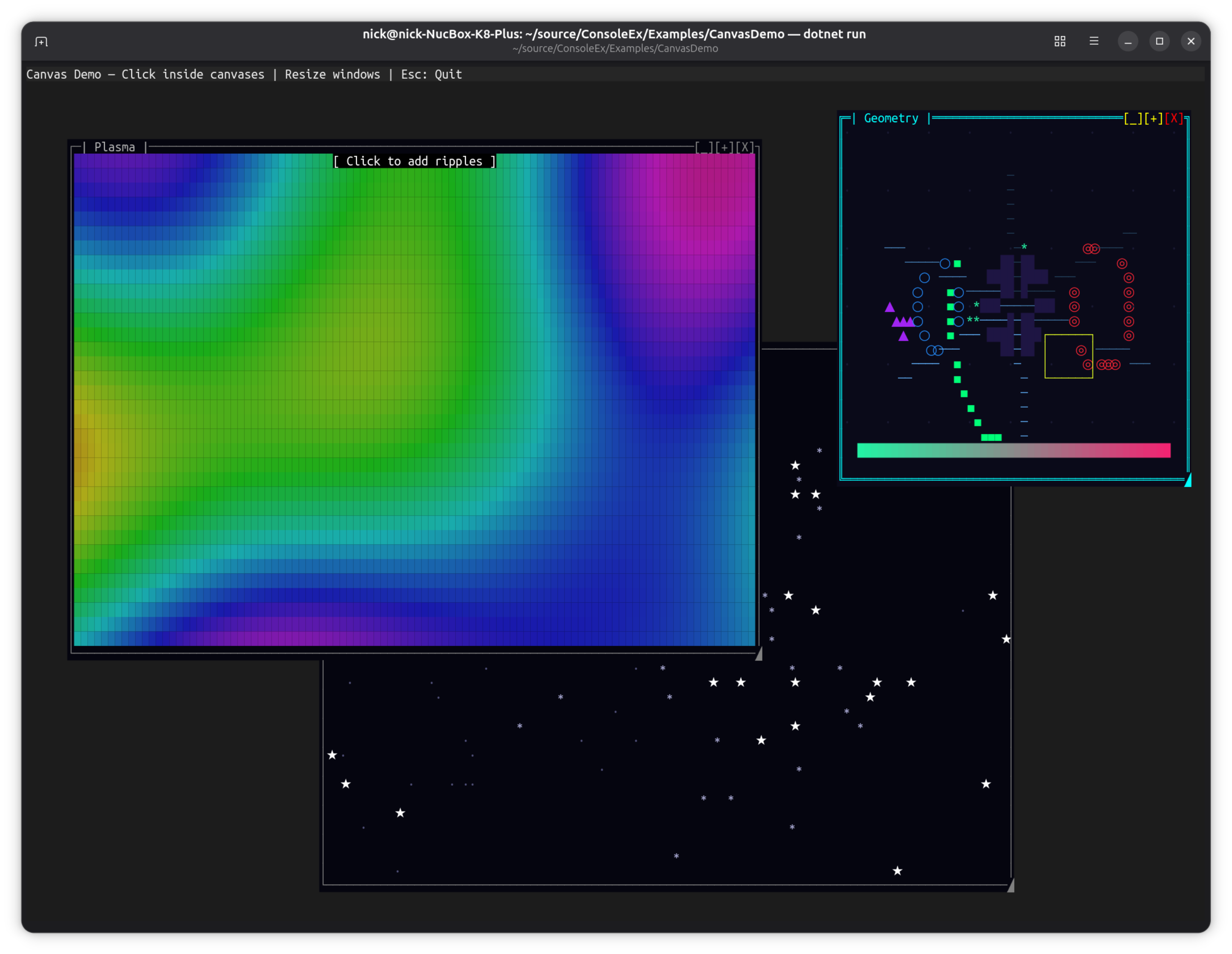Image resolution: width=1232 pixels, height=954 pixels.
Task: Close the Plasma window with its [X] control
Action: pos(746,147)
